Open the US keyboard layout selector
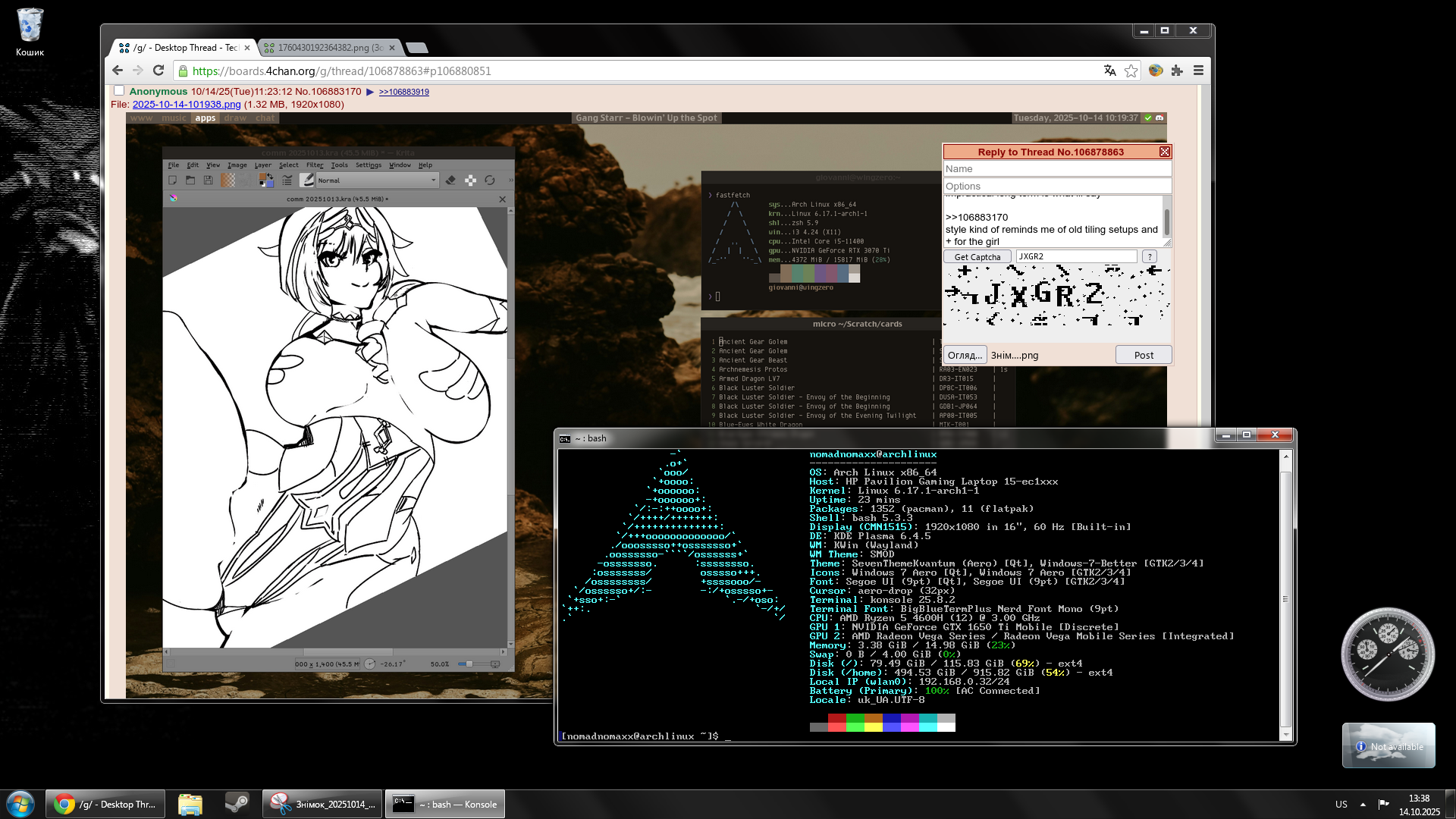Viewport: 1456px width, 819px height. click(x=1341, y=804)
